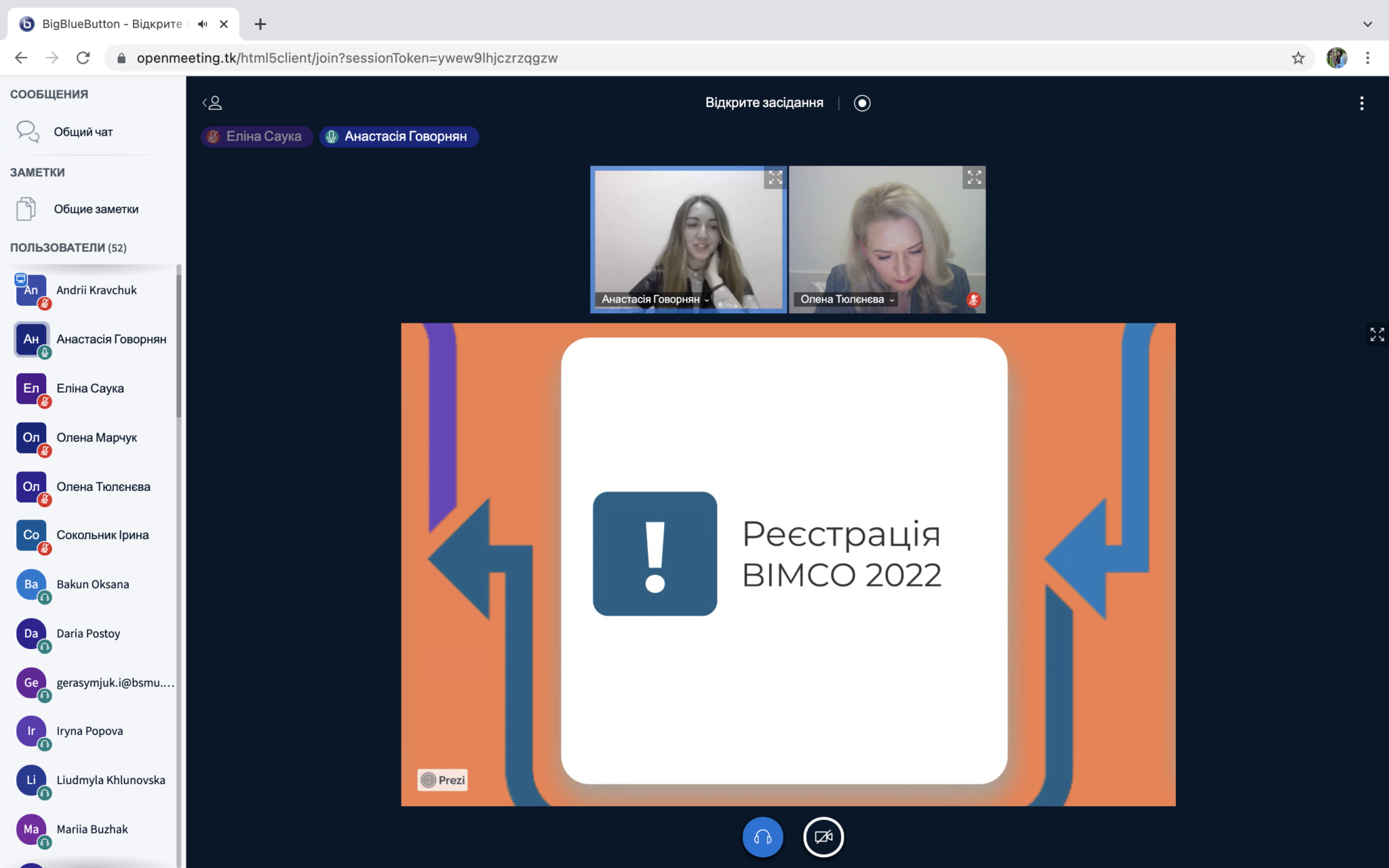Image resolution: width=1389 pixels, height=868 pixels.
Task: Click Еліна Саука's avatar in user list
Action: tap(31, 389)
